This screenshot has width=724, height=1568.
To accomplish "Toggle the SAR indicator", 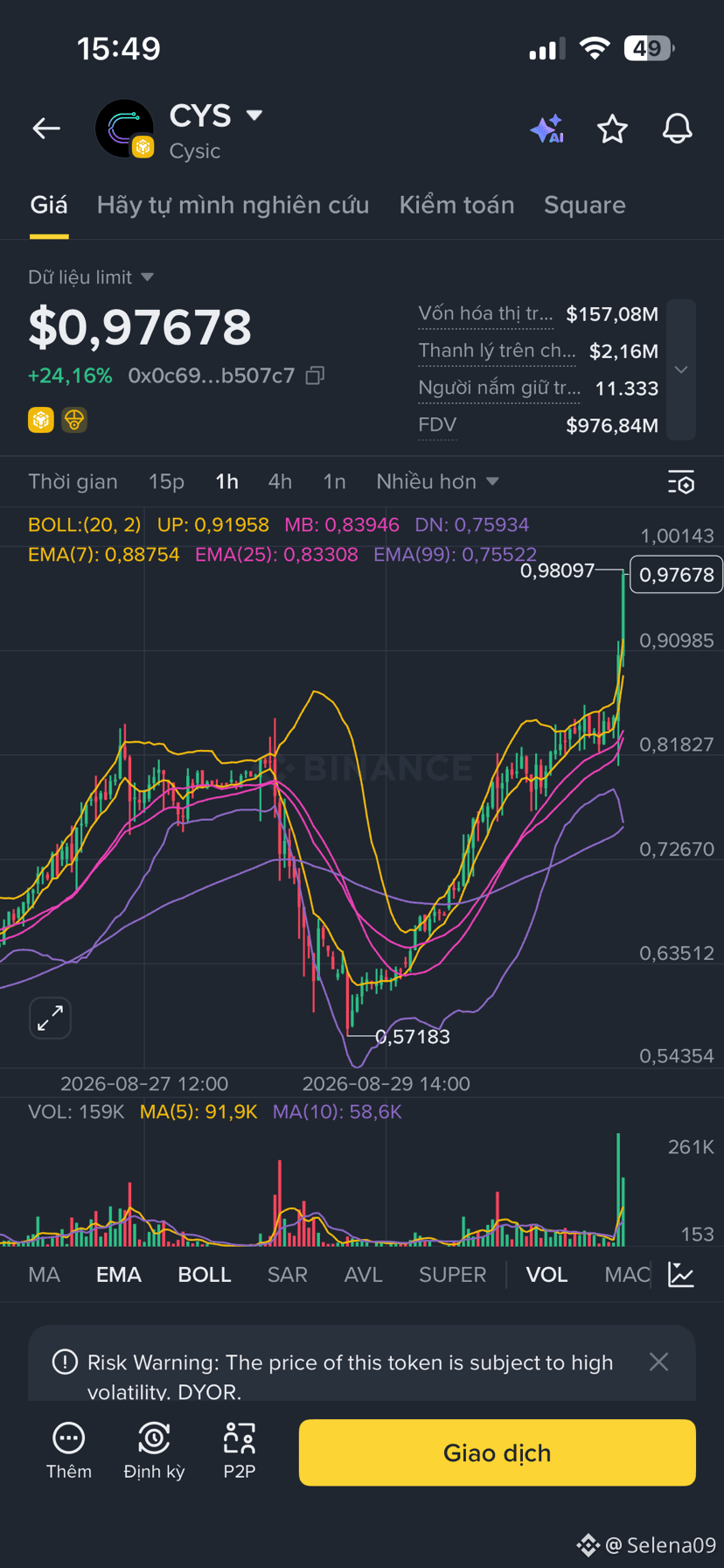I will [x=288, y=1274].
